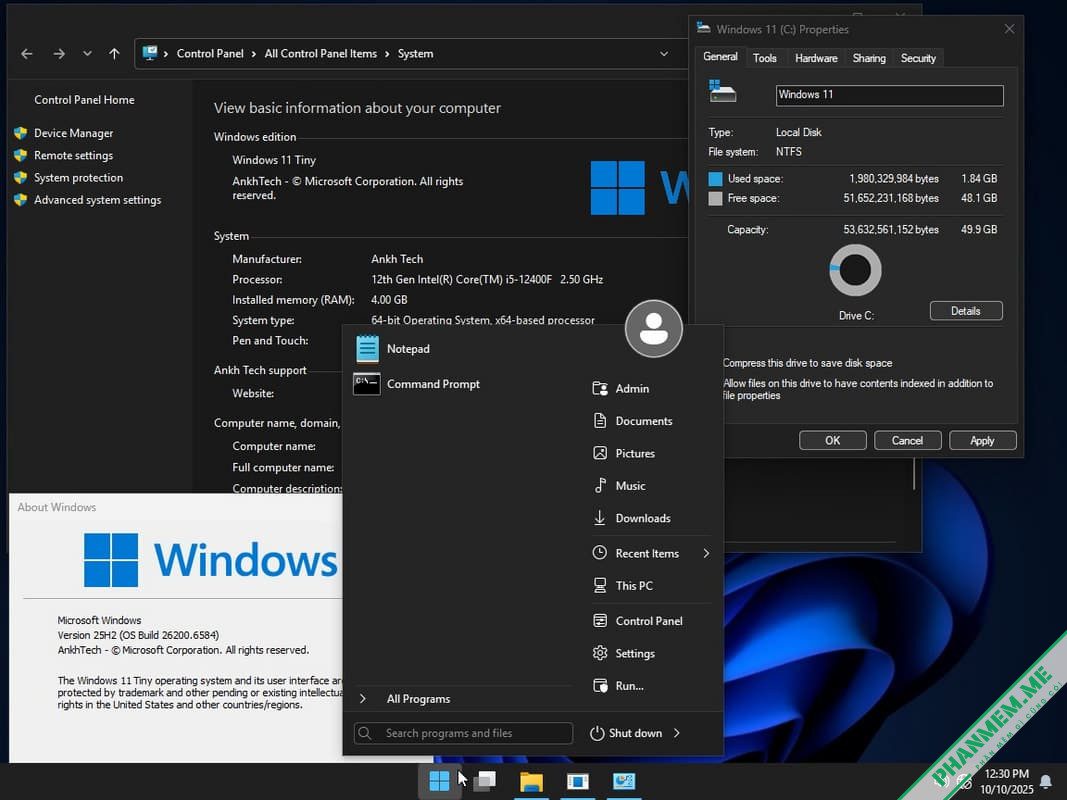Click the Windows logo in About Windows
Viewport: 1067px width, 800px height.
[111, 560]
